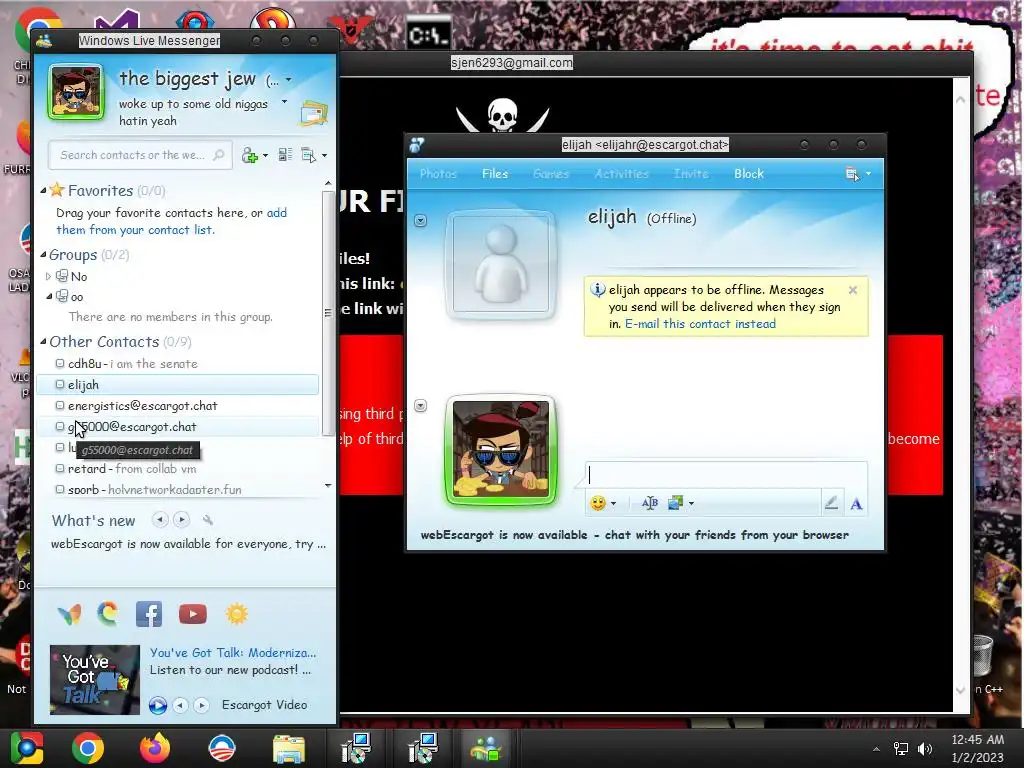Click your profile avatar in Messenger main window
This screenshot has width=1024, height=768.
tap(76, 92)
